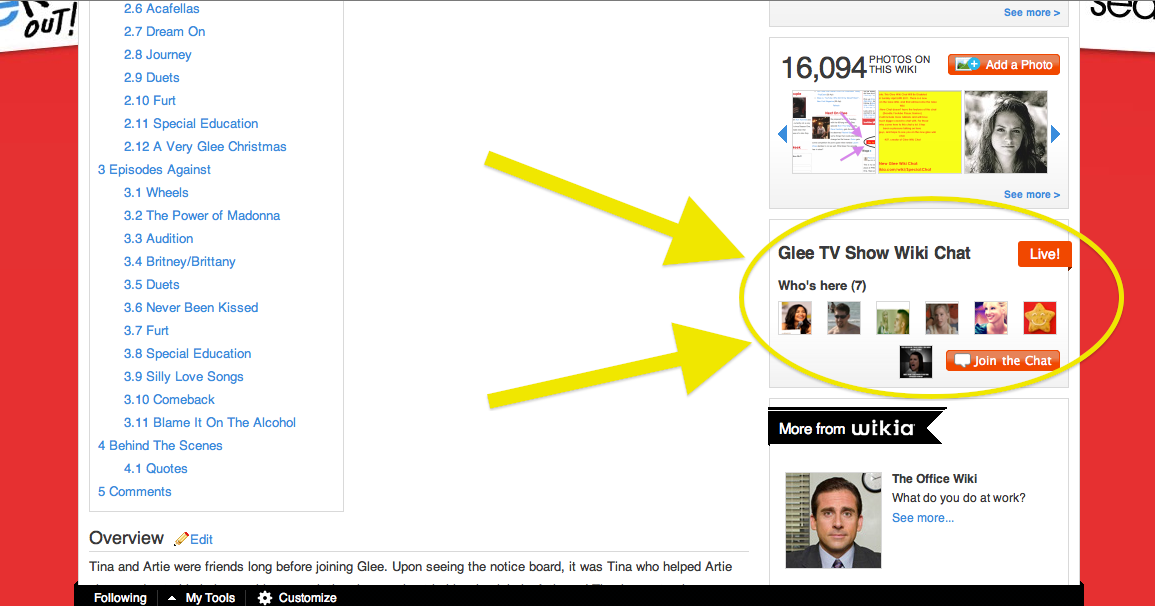Viewport: 1155px width, 606px height.
Task: Click Glee TV Show Wiki Chat heading
Action: tap(874, 253)
